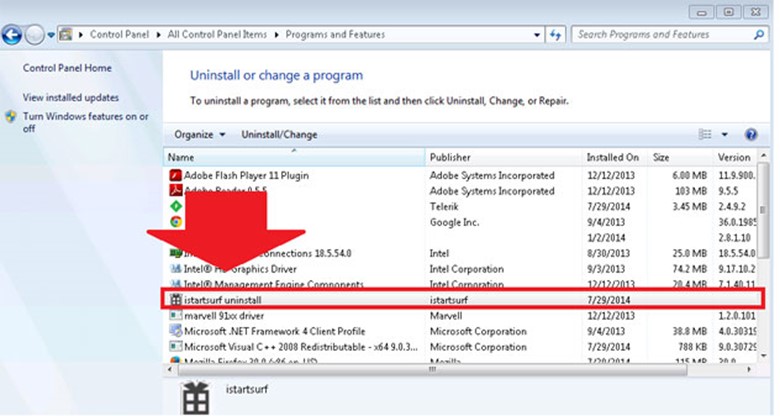This screenshot has width=780, height=416.
Task: Click Google Inc. publisher cell
Action: (454, 222)
